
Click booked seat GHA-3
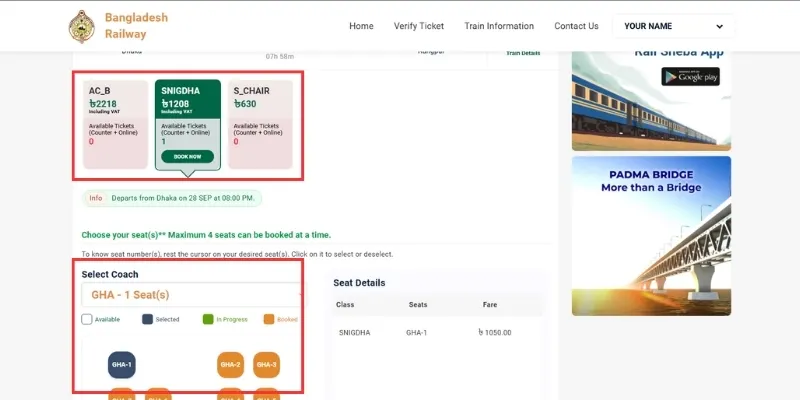click(x=266, y=365)
